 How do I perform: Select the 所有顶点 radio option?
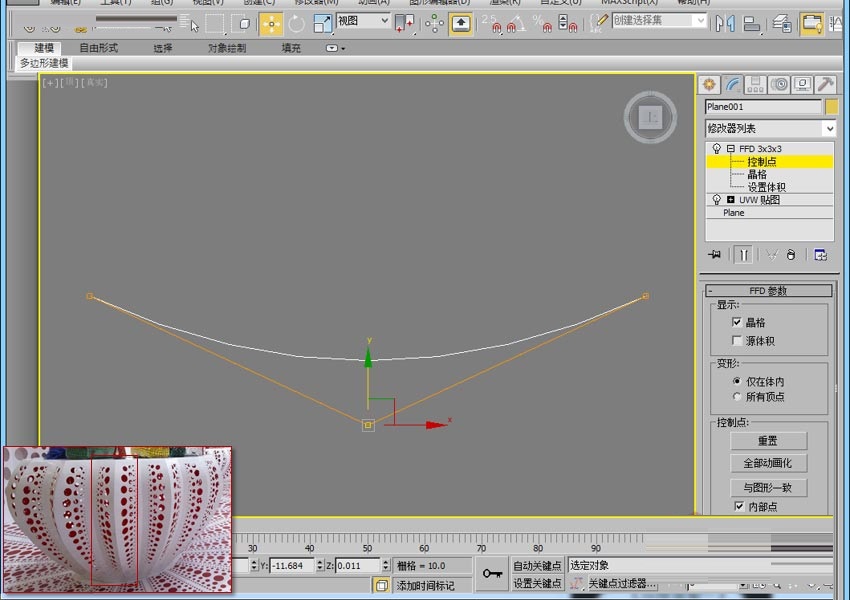[736, 397]
